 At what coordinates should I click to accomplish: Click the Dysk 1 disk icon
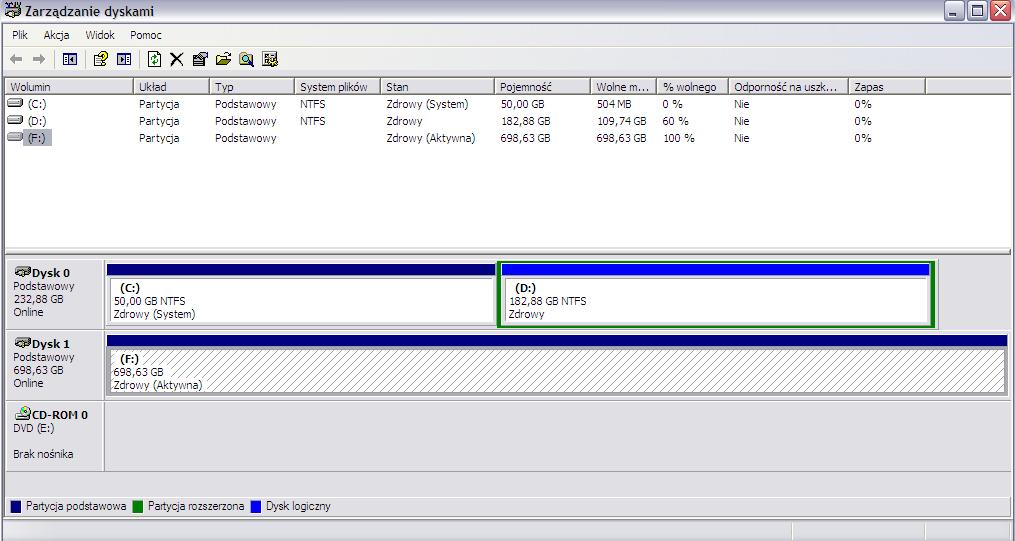click(22, 343)
